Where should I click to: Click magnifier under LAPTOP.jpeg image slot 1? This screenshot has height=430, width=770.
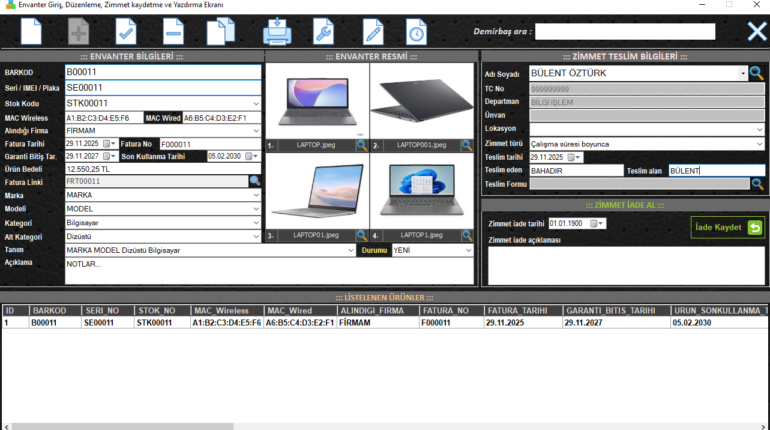361,146
